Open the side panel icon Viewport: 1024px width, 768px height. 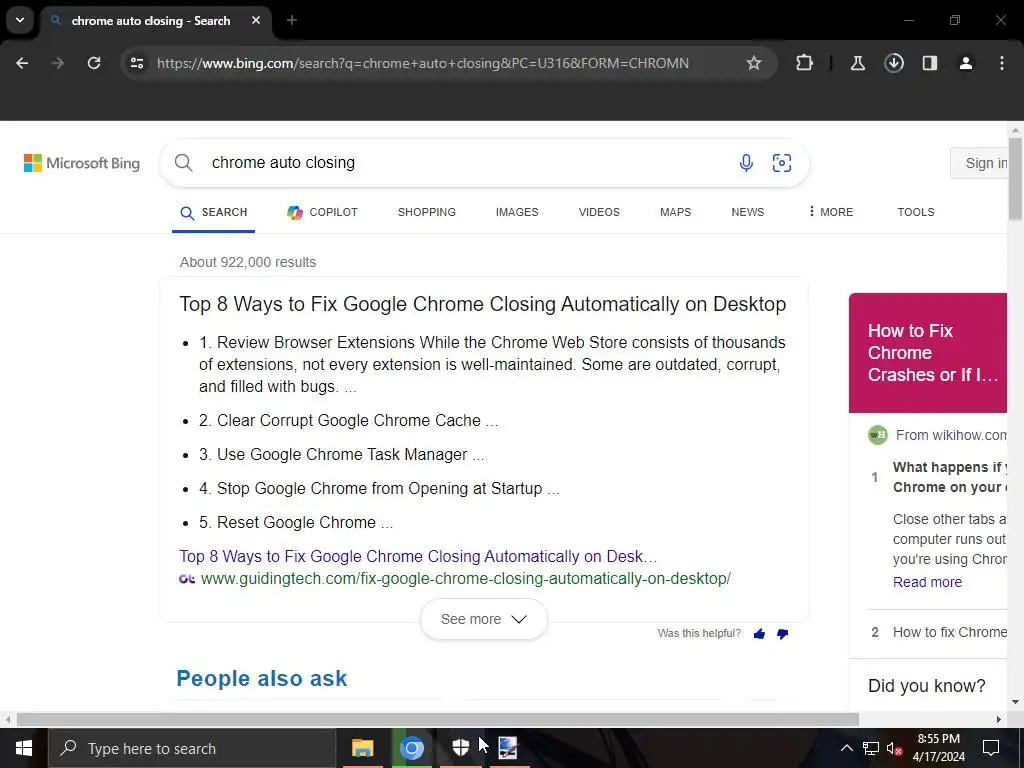(930, 63)
